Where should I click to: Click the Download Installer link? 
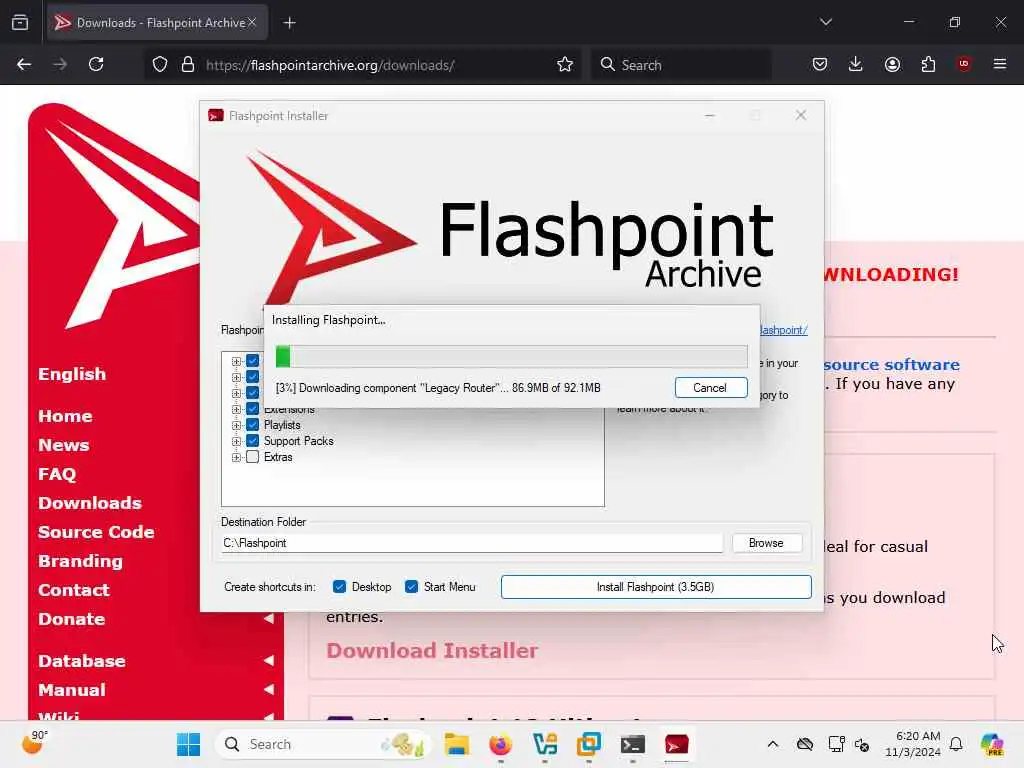pos(432,651)
